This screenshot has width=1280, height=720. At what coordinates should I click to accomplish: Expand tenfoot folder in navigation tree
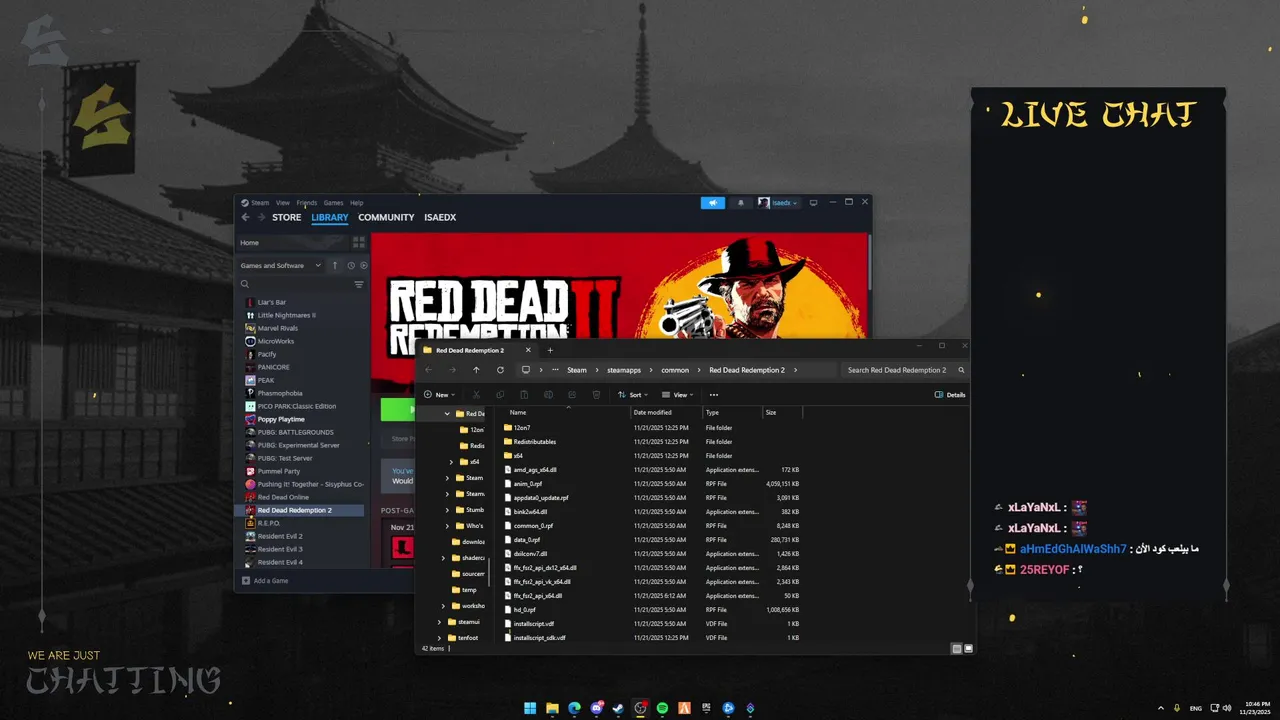(439, 638)
